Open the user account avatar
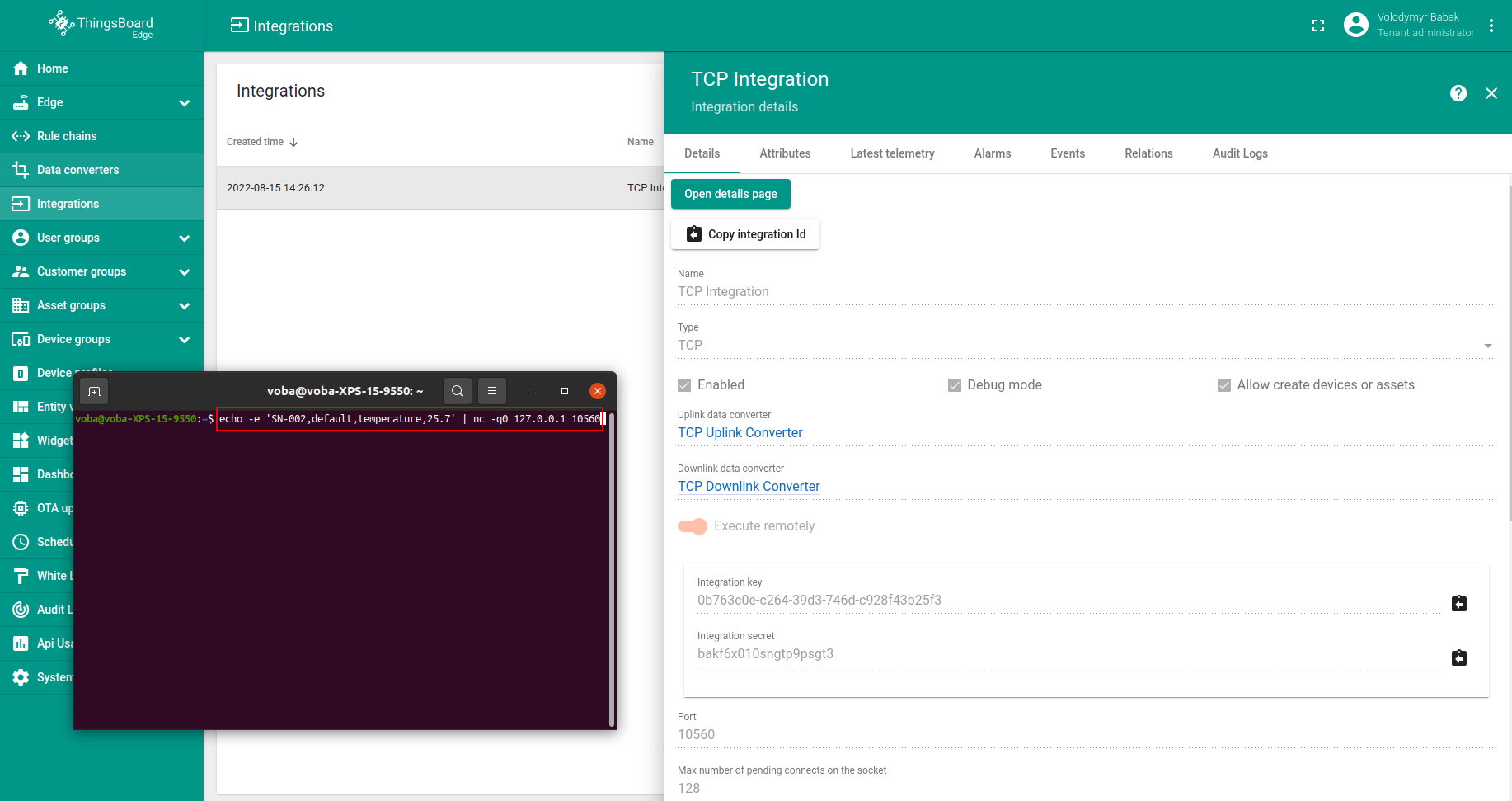1512x801 pixels. click(1356, 26)
